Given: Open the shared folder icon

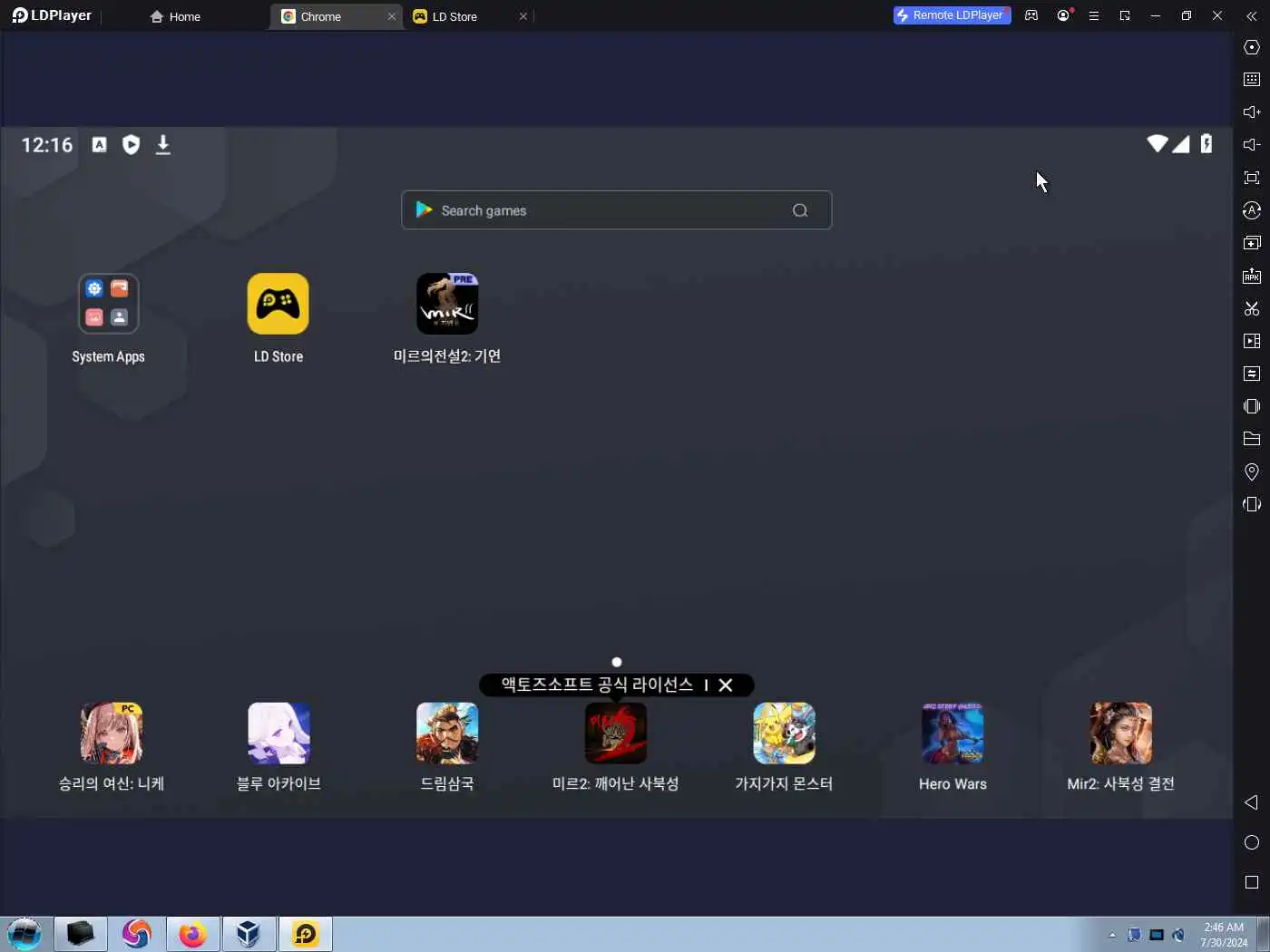Looking at the screenshot, I should [x=1252, y=439].
